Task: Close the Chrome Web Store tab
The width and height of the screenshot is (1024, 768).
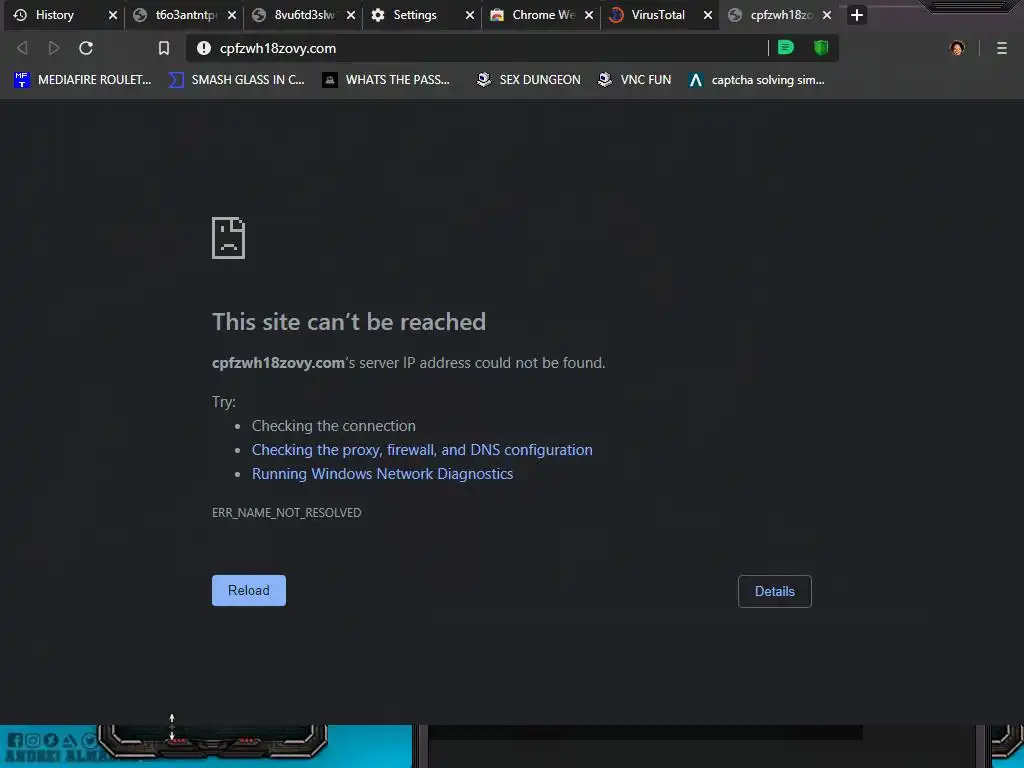Action: click(589, 15)
